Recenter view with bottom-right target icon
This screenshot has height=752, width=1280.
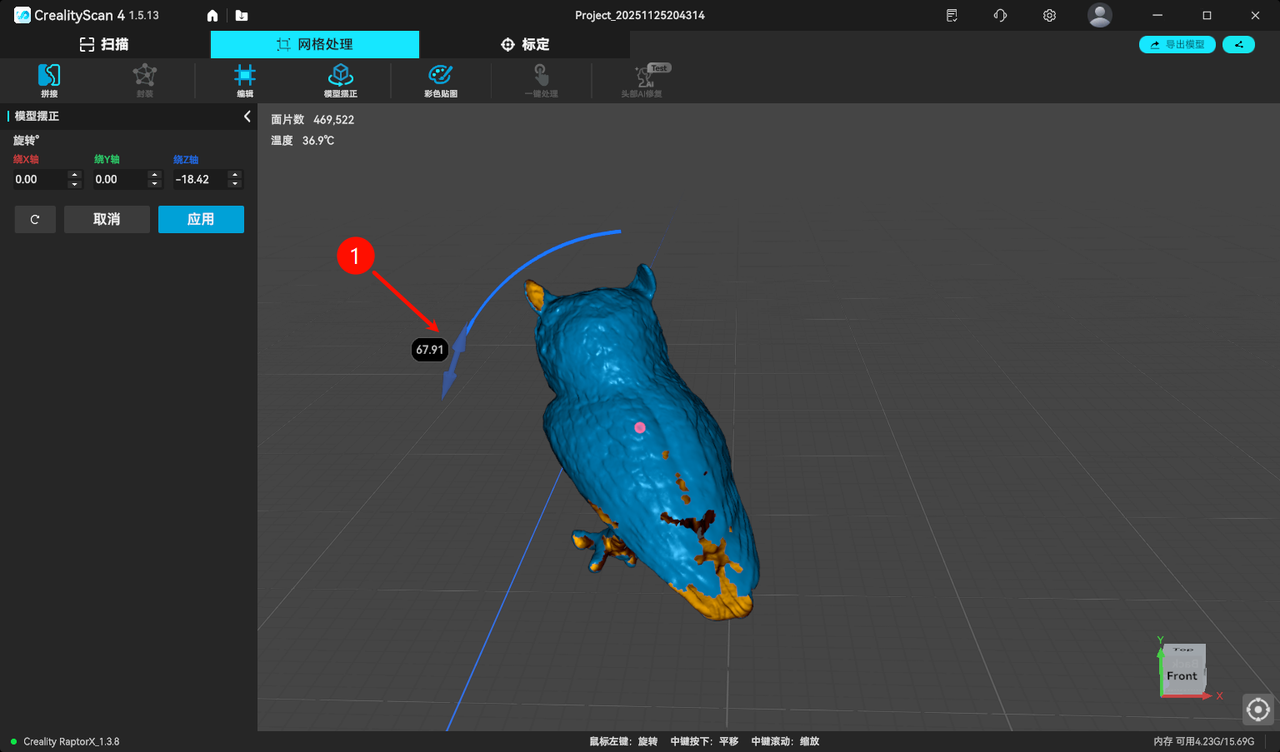(x=1258, y=709)
